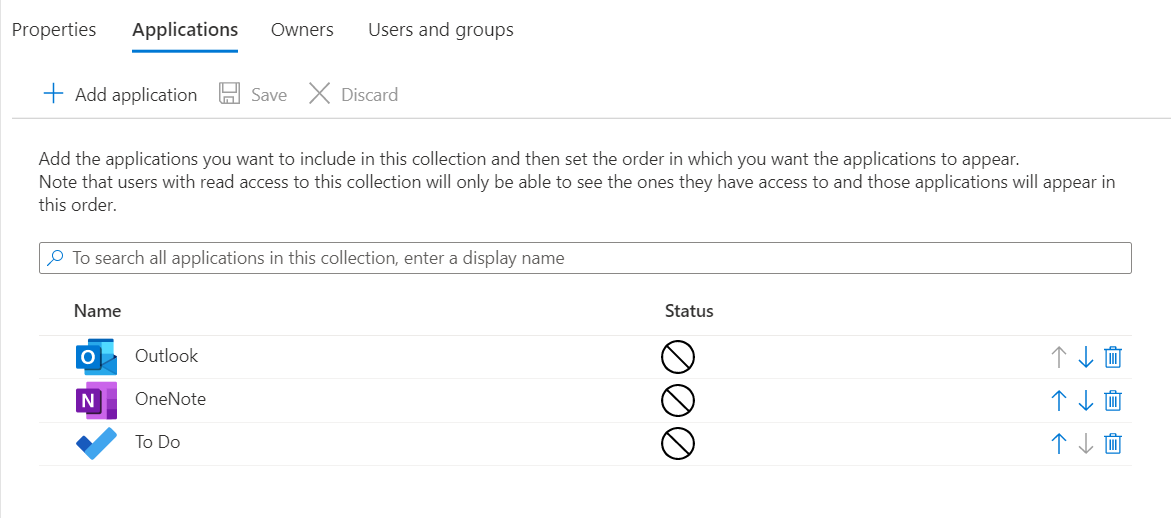Switch to the Properties tab

(54, 30)
